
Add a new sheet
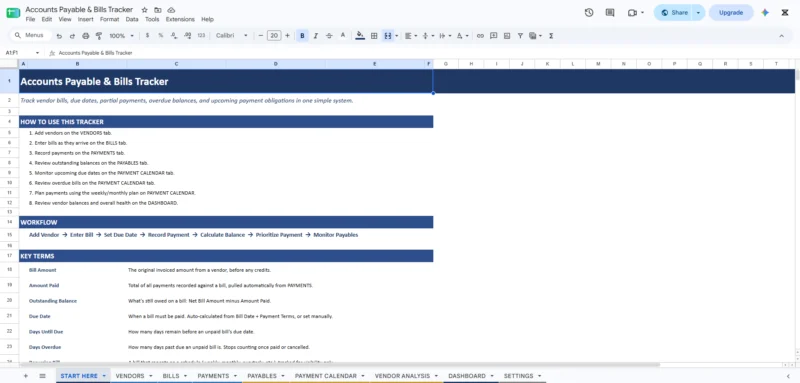point(26,376)
